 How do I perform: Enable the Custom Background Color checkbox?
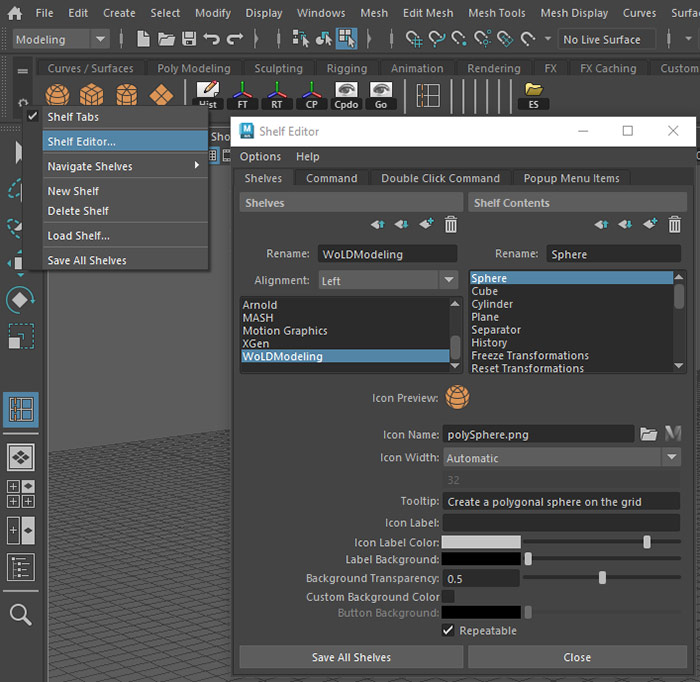[x=448, y=597]
